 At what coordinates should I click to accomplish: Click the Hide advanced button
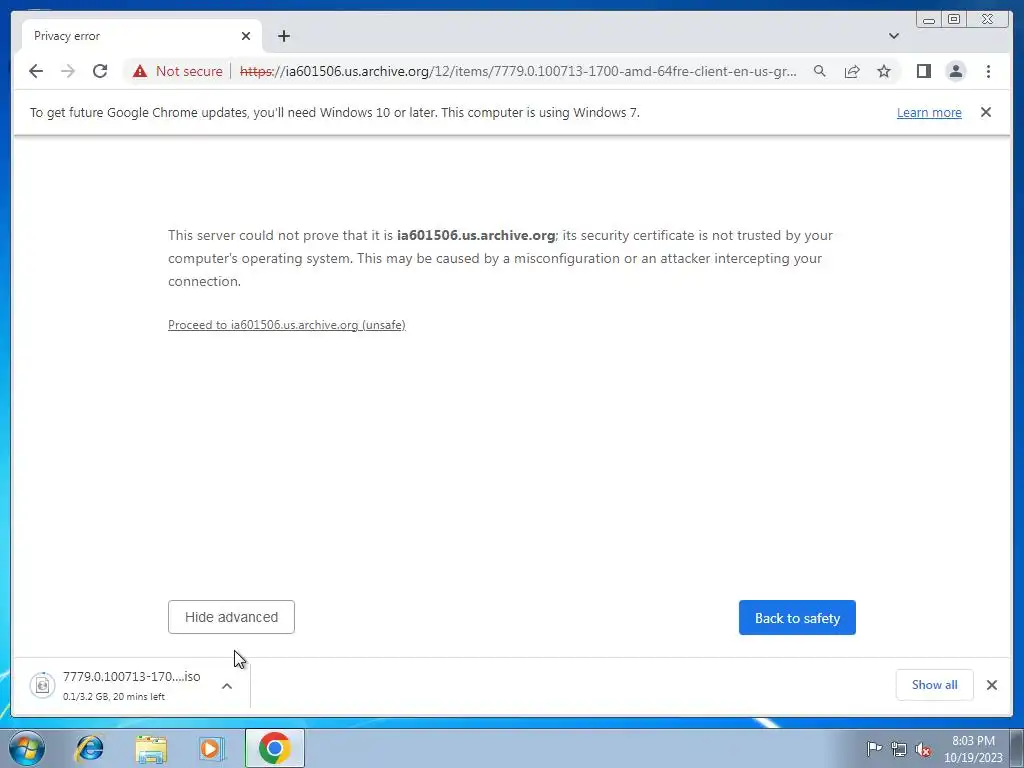click(x=231, y=617)
